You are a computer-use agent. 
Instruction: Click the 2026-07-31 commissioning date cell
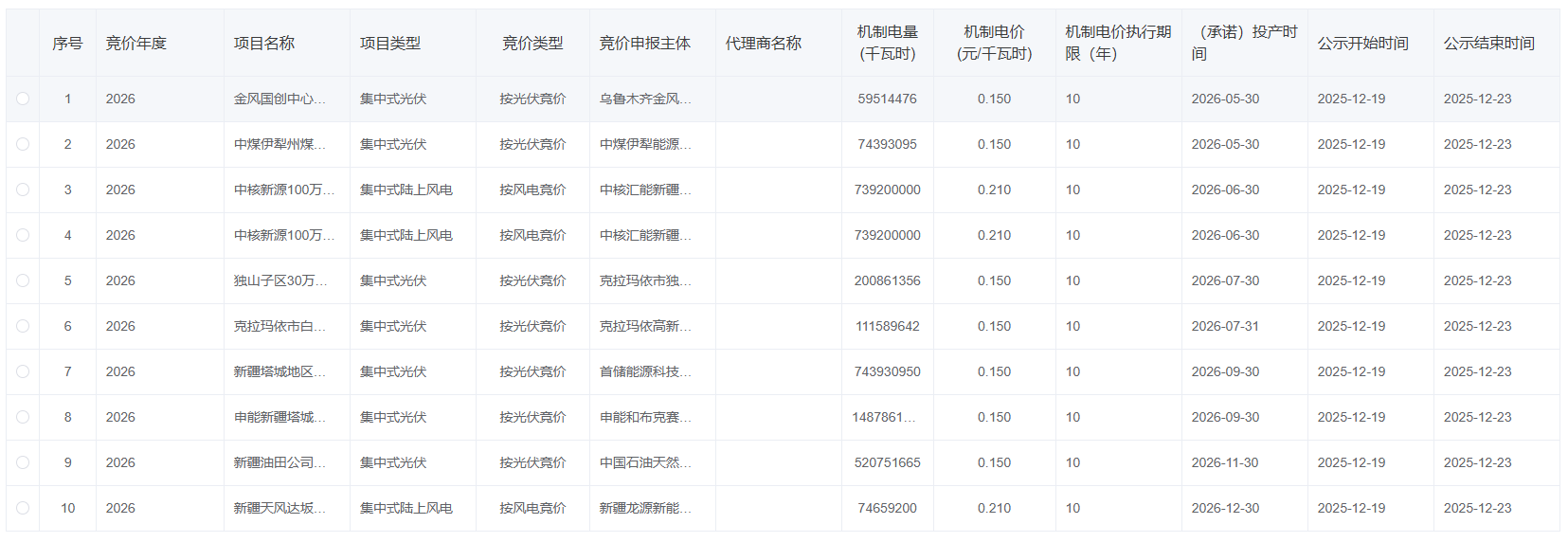(x=1225, y=326)
